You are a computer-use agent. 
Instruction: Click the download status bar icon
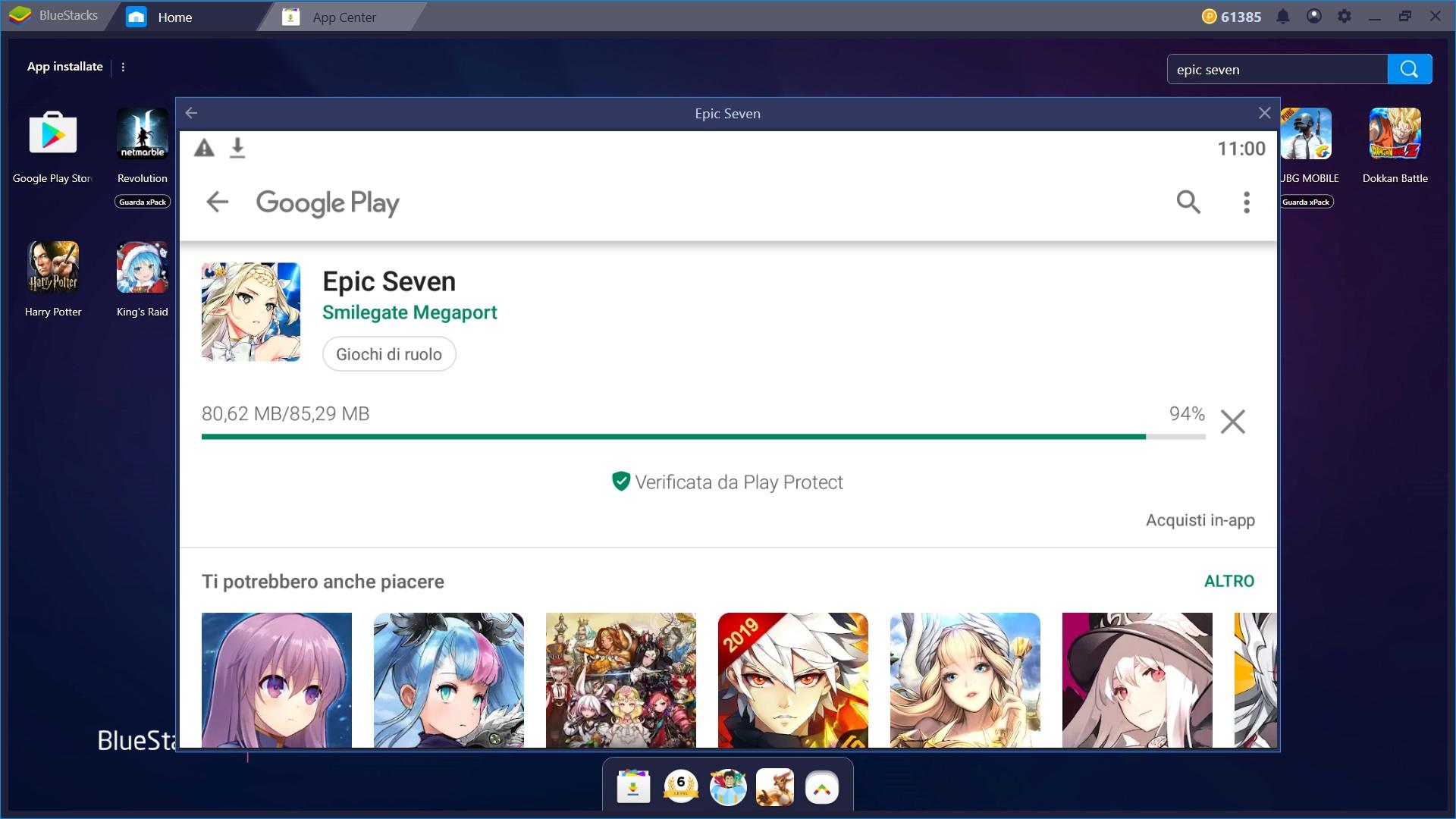237,148
